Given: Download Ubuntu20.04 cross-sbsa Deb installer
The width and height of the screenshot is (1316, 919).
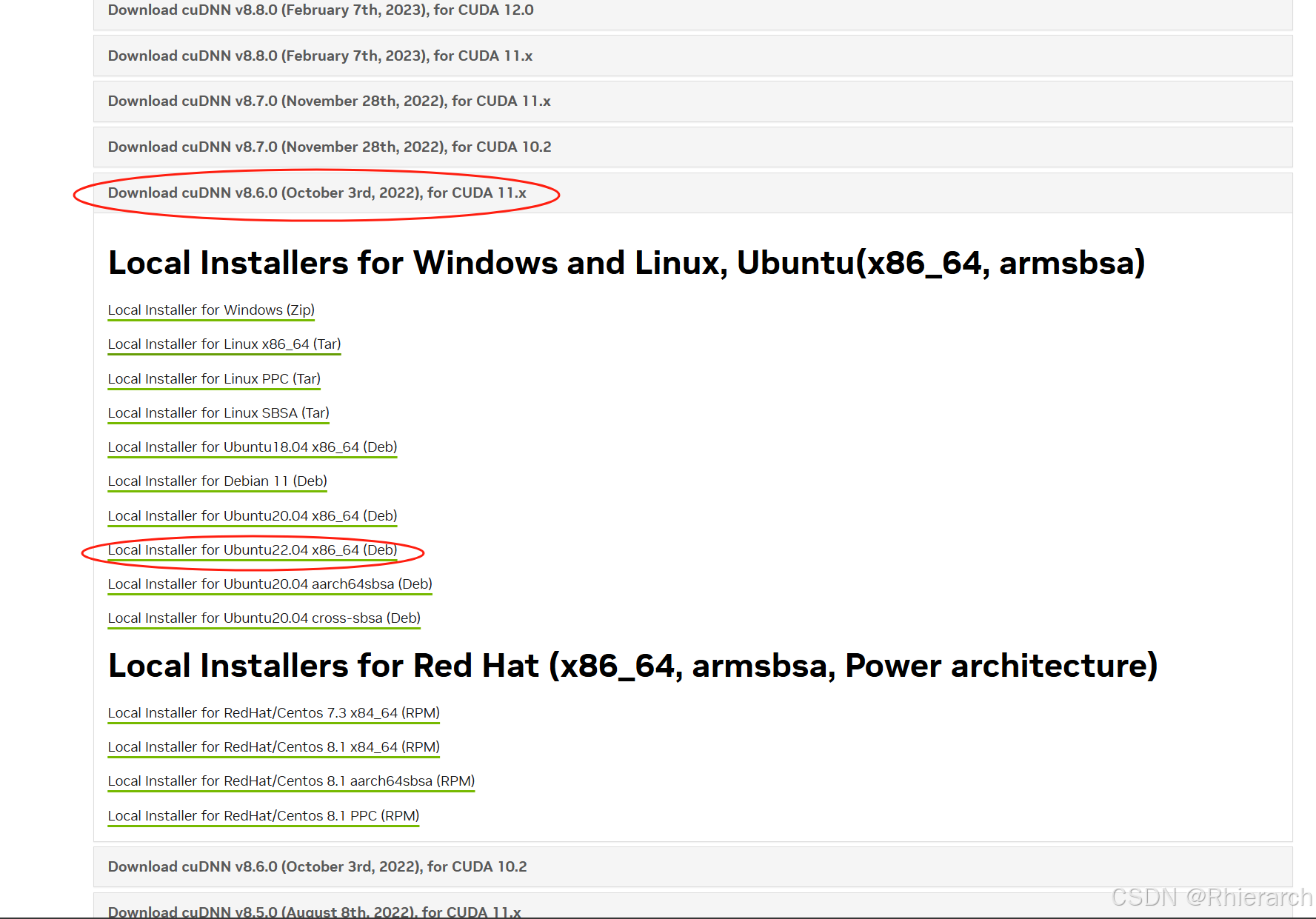Looking at the screenshot, I should pos(264,618).
